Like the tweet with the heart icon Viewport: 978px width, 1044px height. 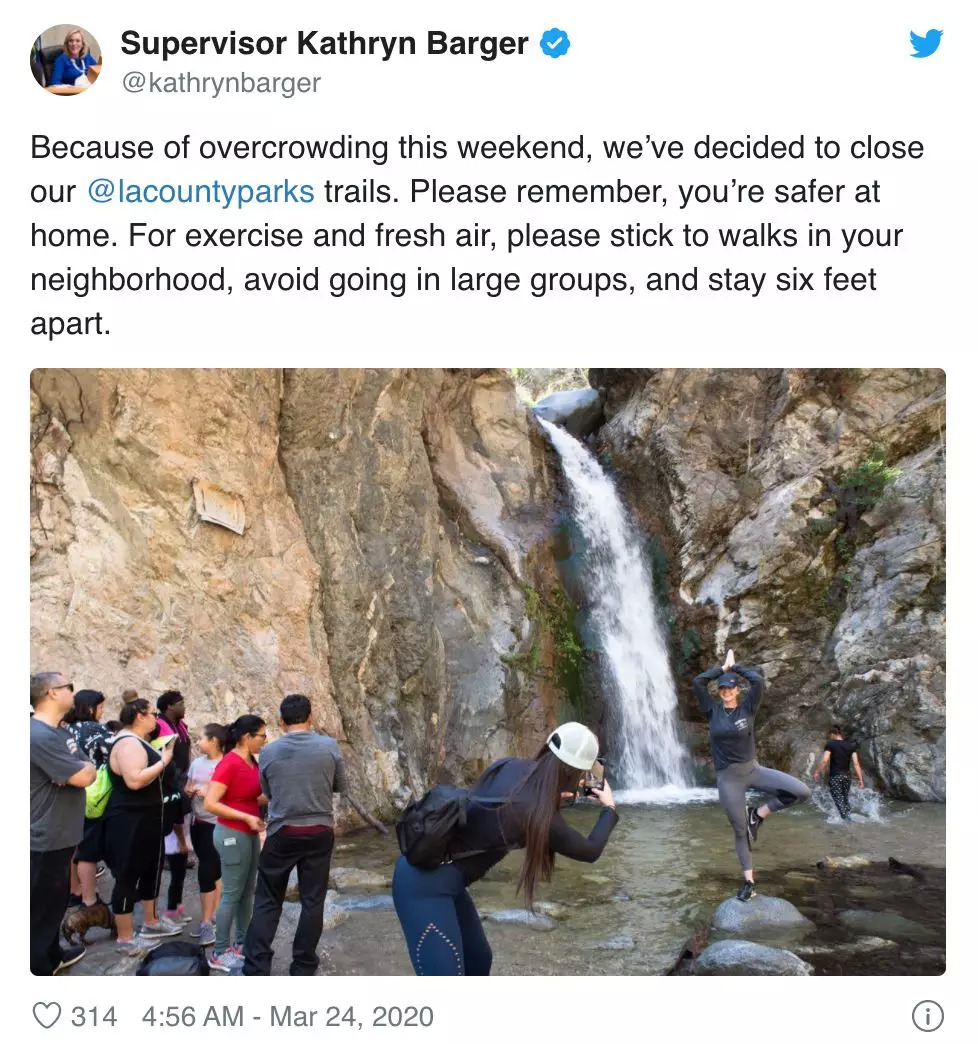(x=47, y=1016)
